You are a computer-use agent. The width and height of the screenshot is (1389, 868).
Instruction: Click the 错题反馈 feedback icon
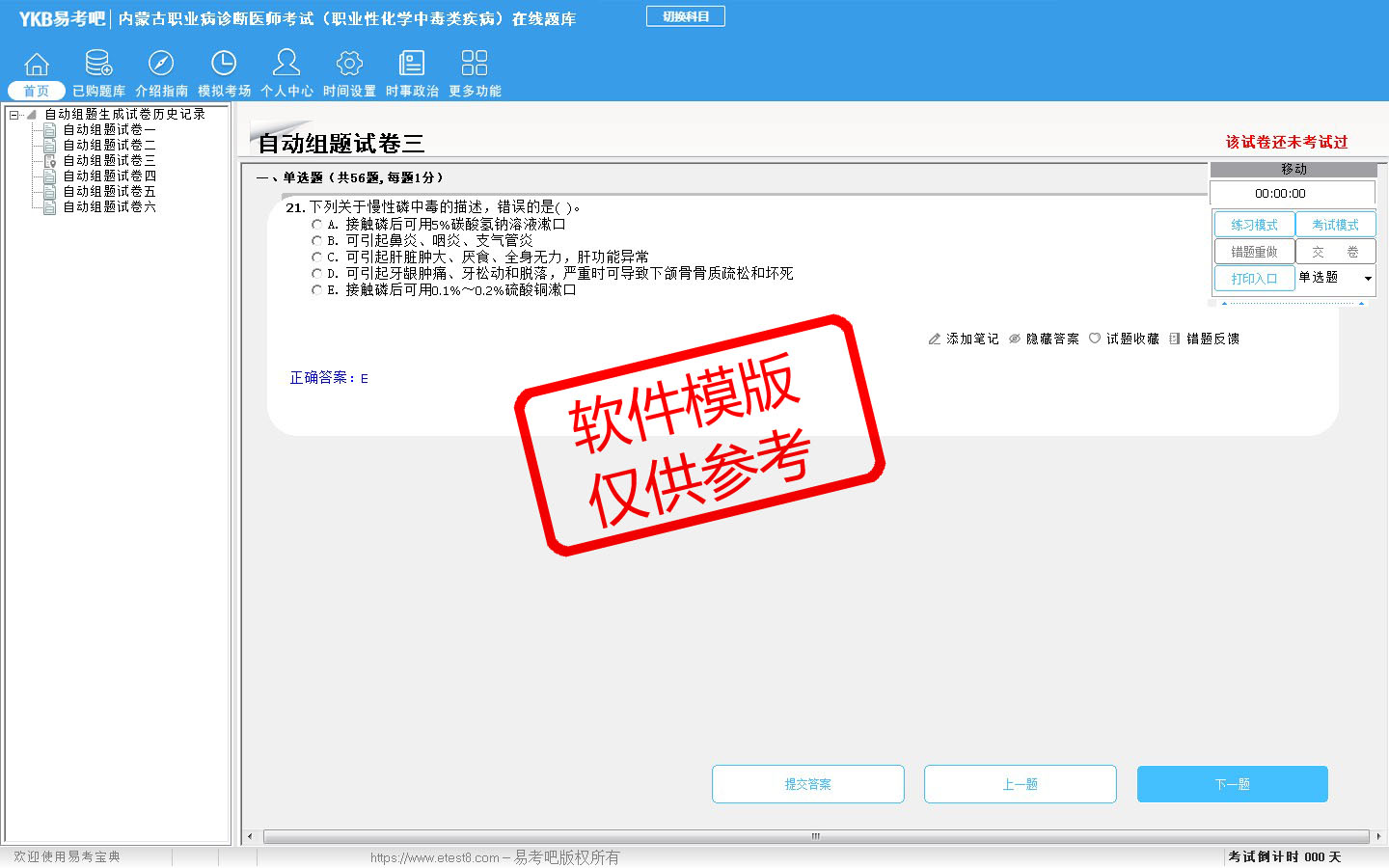1175,339
